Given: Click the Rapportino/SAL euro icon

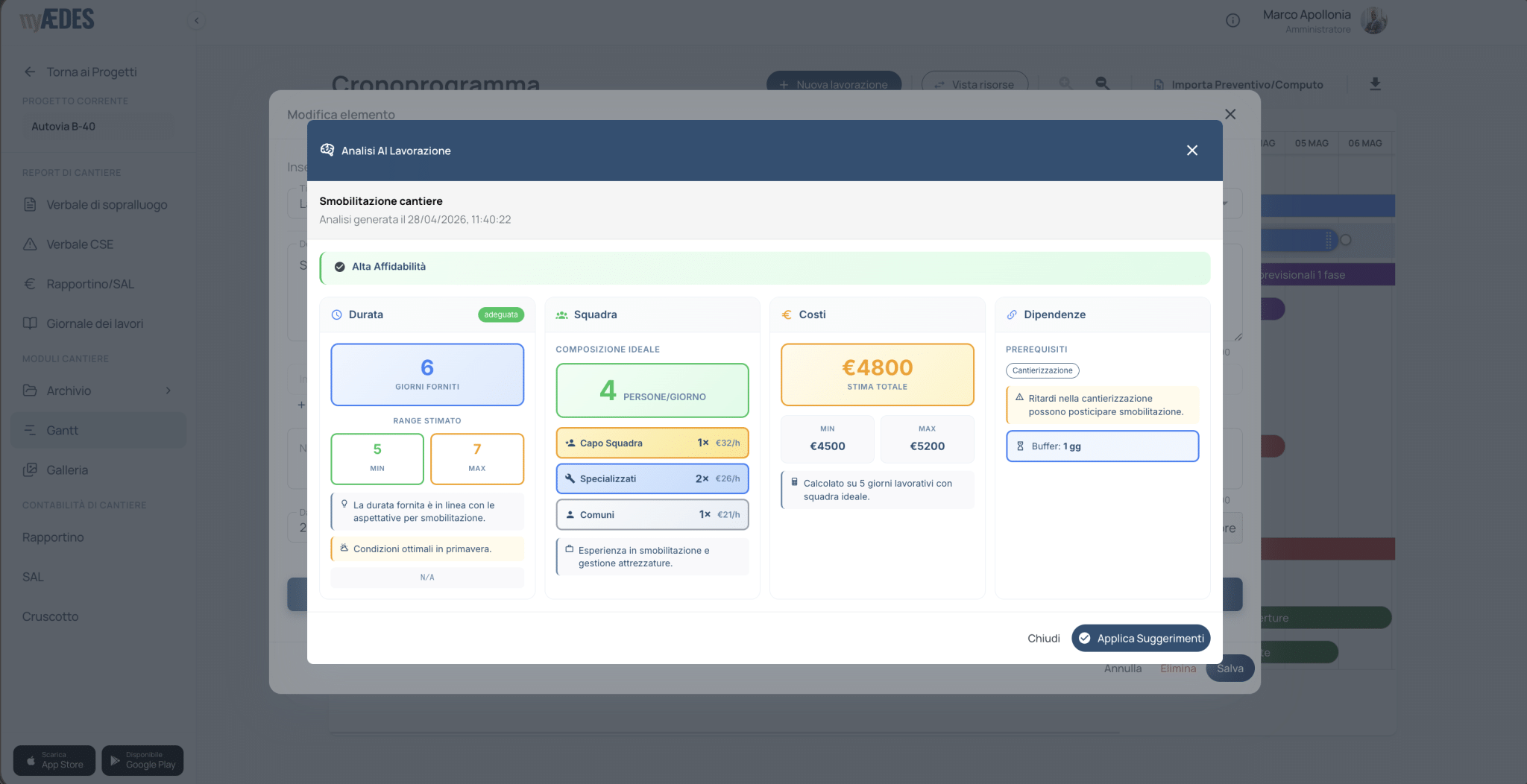Looking at the screenshot, I should [x=30, y=284].
